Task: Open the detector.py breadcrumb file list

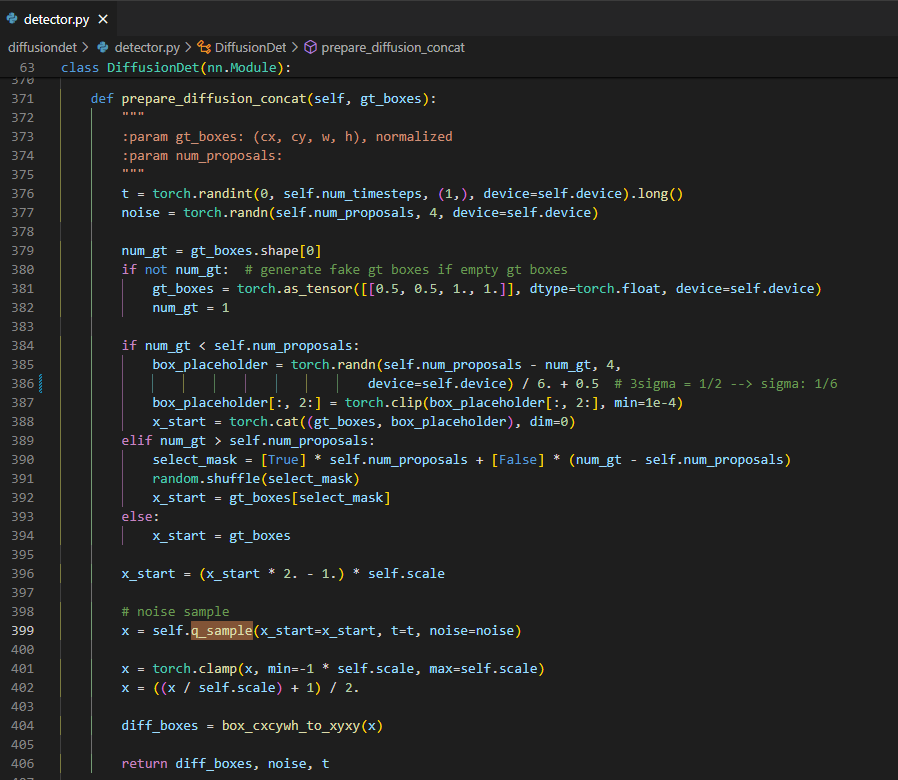Action: coord(147,47)
